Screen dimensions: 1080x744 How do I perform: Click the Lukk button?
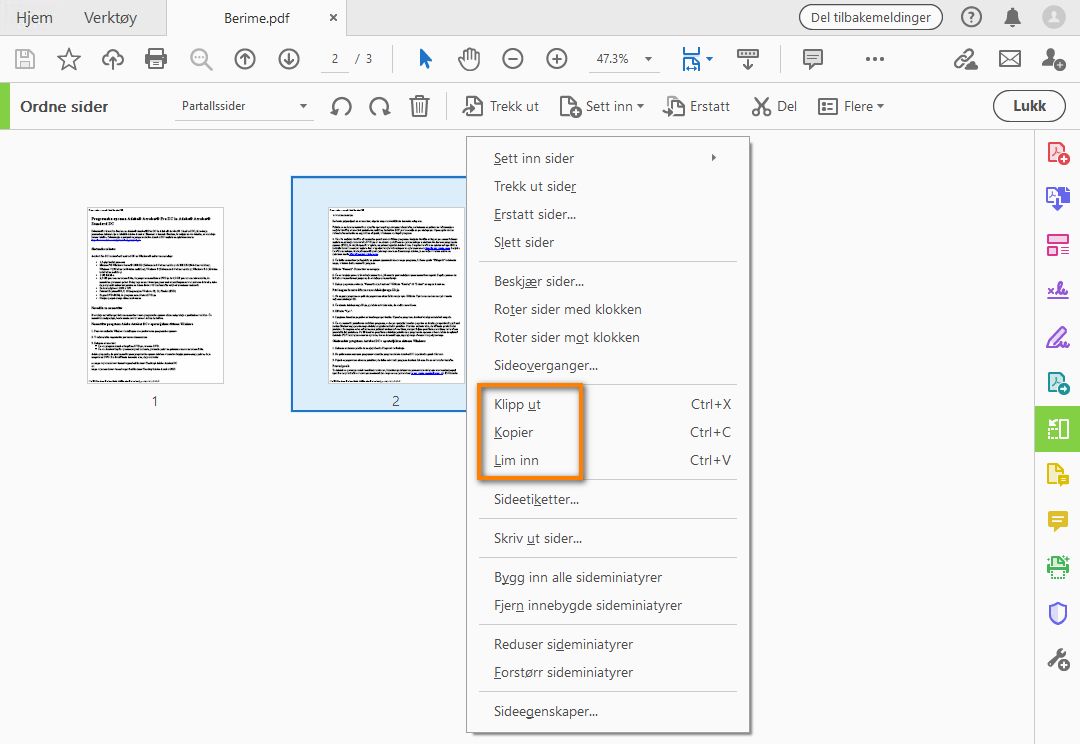point(1029,106)
